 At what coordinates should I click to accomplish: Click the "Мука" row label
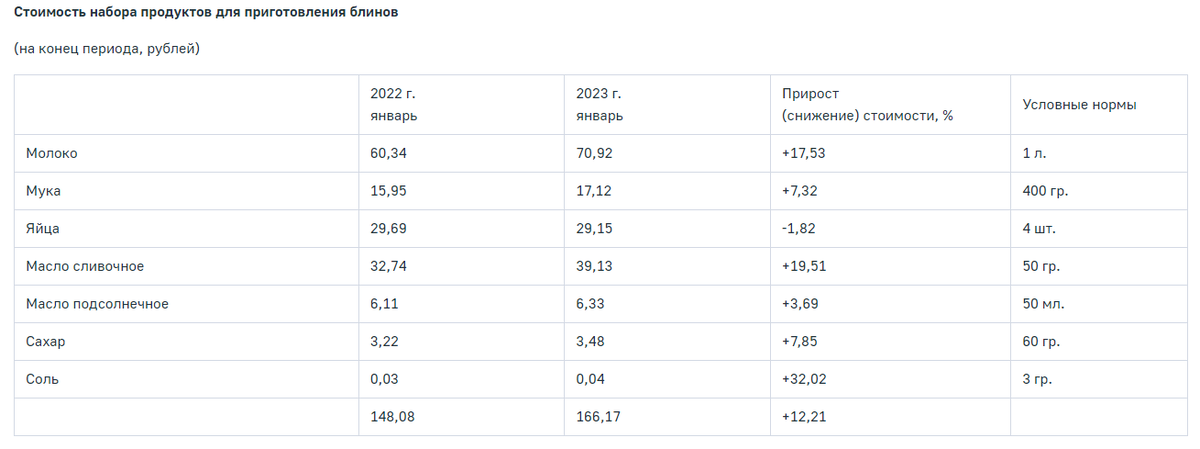coord(45,191)
